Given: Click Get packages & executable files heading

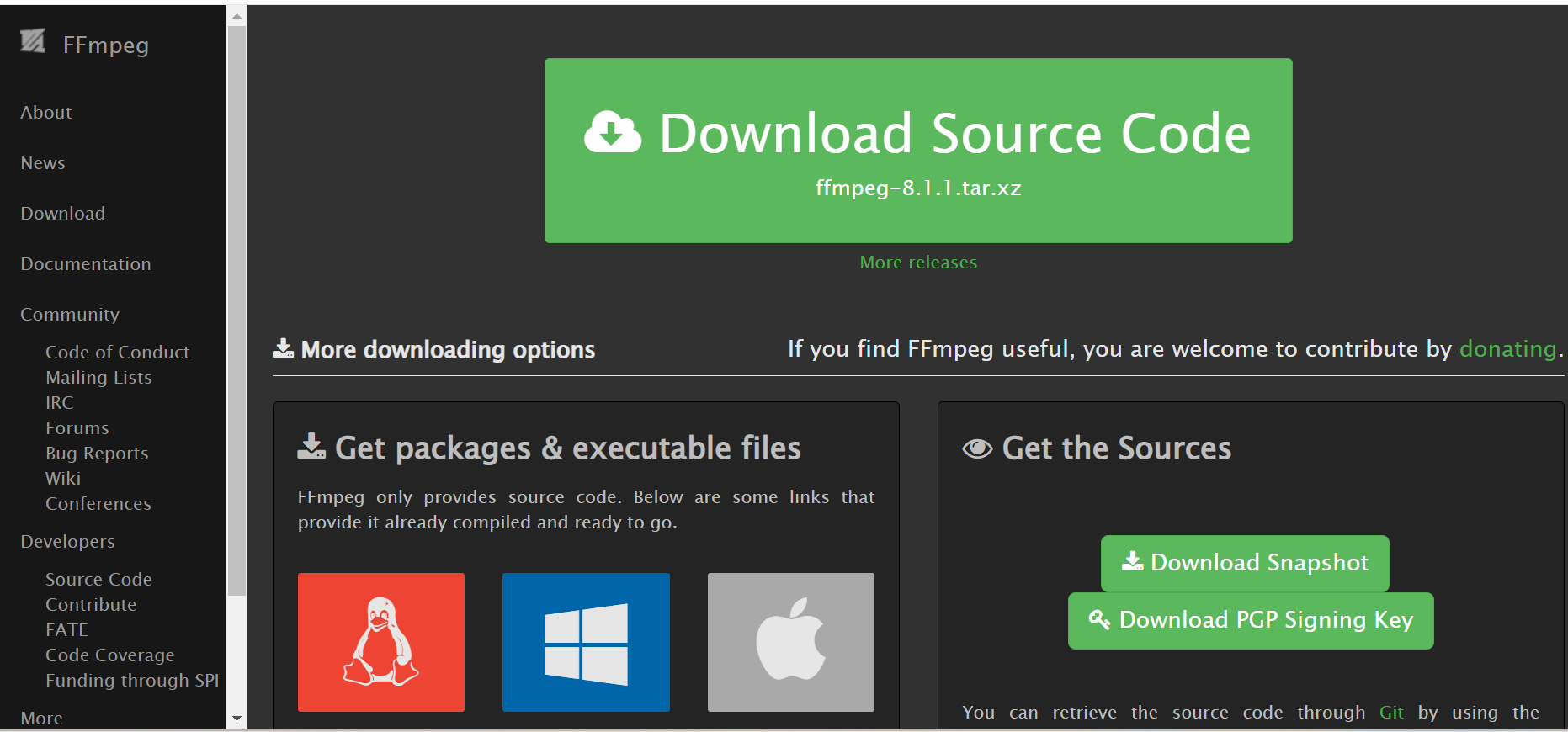Looking at the screenshot, I should (568, 448).
